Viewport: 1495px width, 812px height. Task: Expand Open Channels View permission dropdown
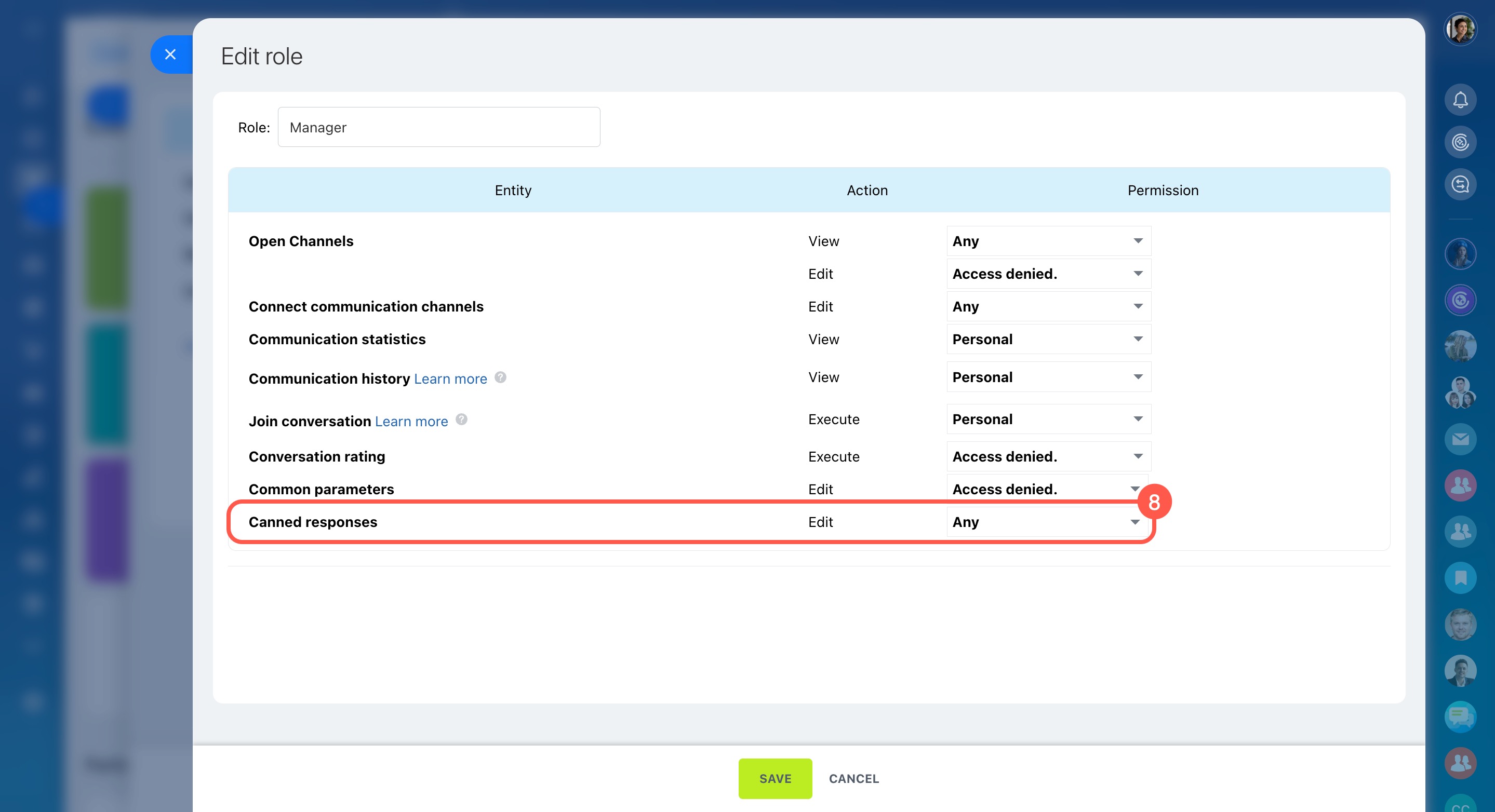point(1048,241)
